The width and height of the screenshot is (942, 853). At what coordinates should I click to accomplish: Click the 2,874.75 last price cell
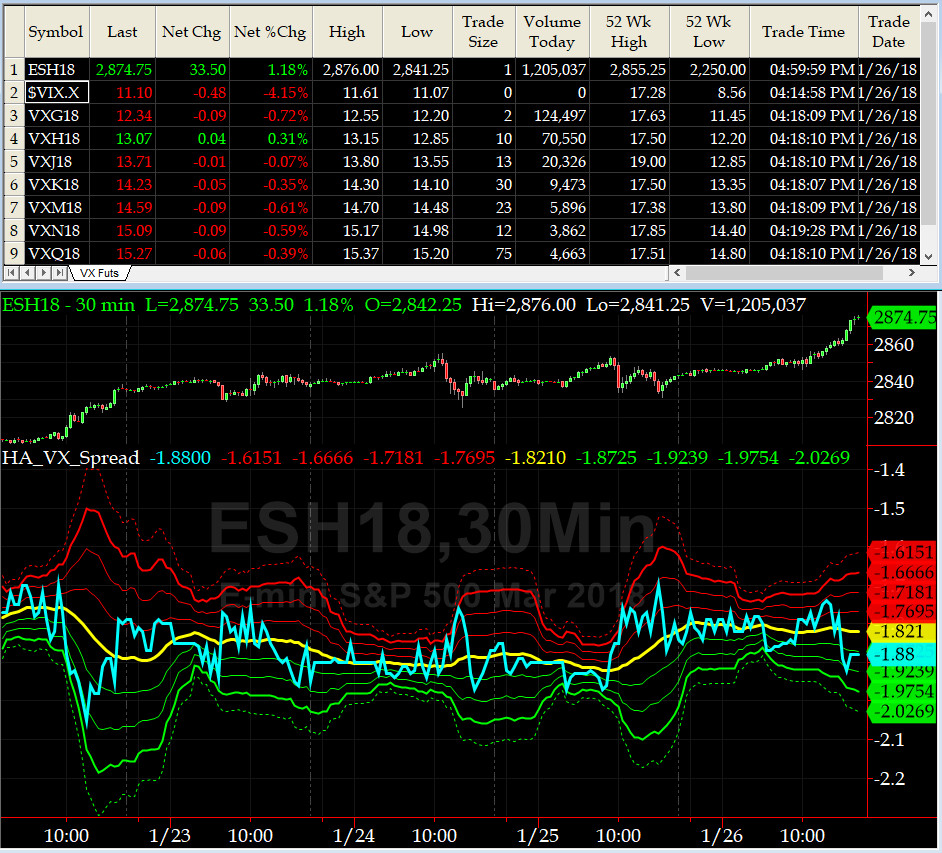(123, 70)
